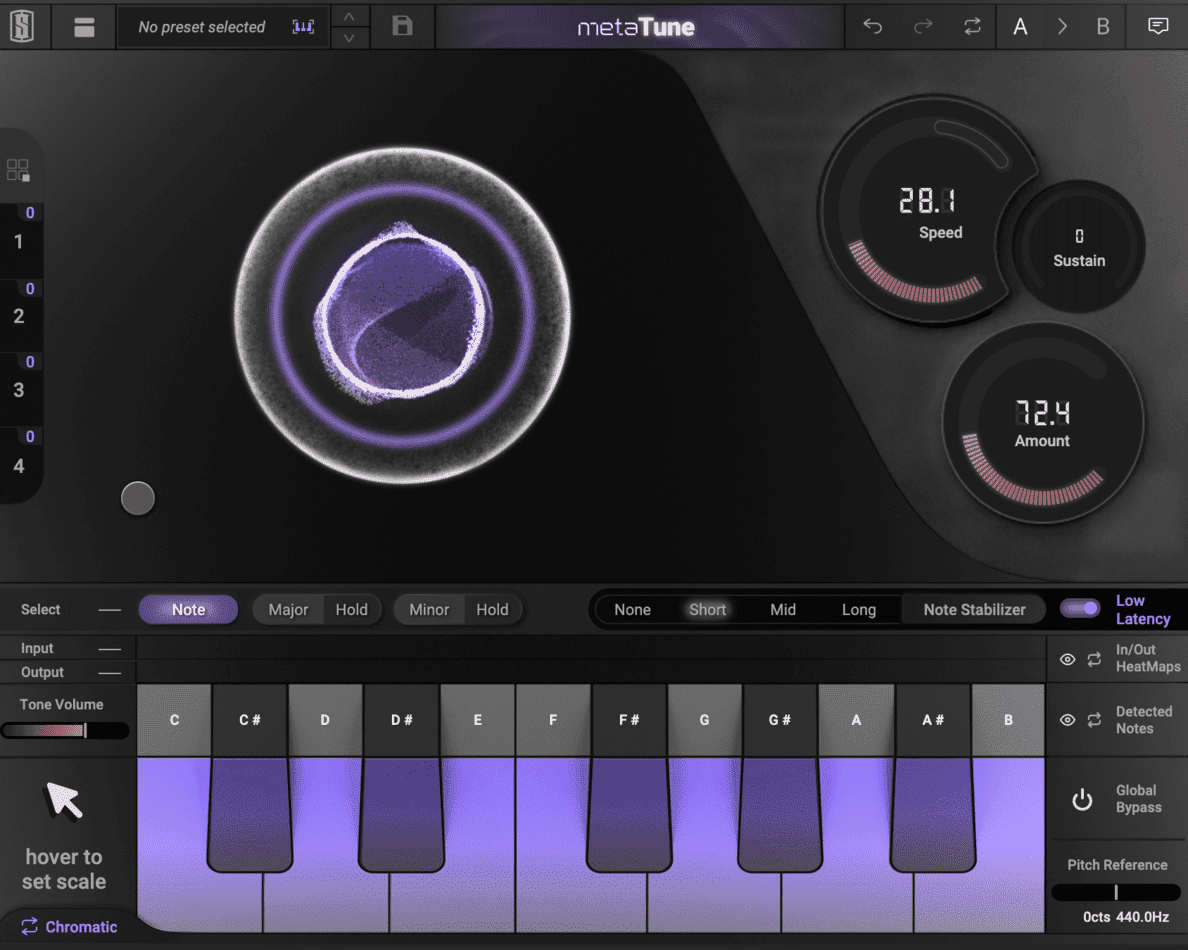Click the central pitch orb visualizer

click(x=402, y=314)
